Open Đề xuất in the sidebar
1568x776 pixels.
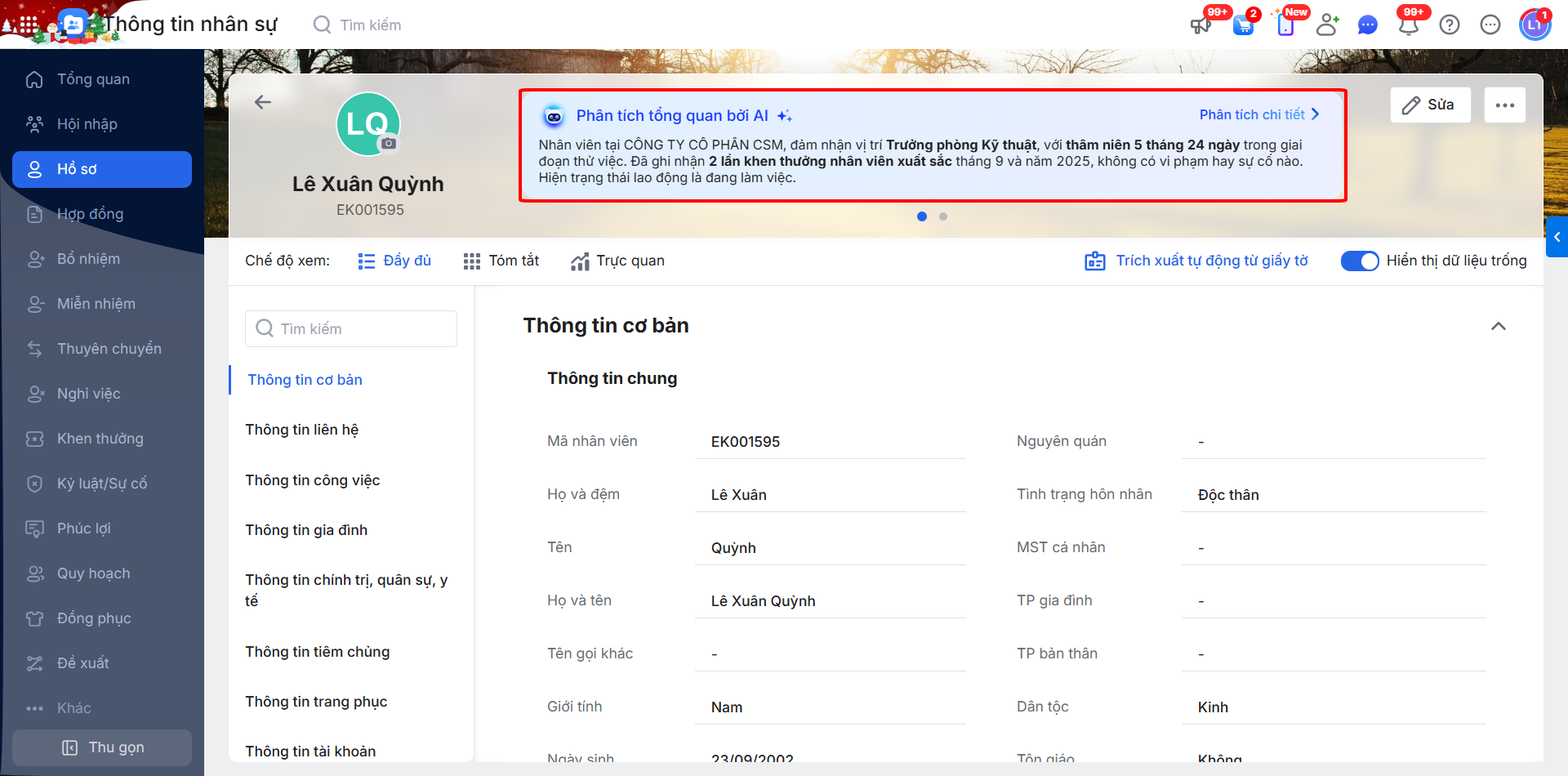[x=102, y=663]
